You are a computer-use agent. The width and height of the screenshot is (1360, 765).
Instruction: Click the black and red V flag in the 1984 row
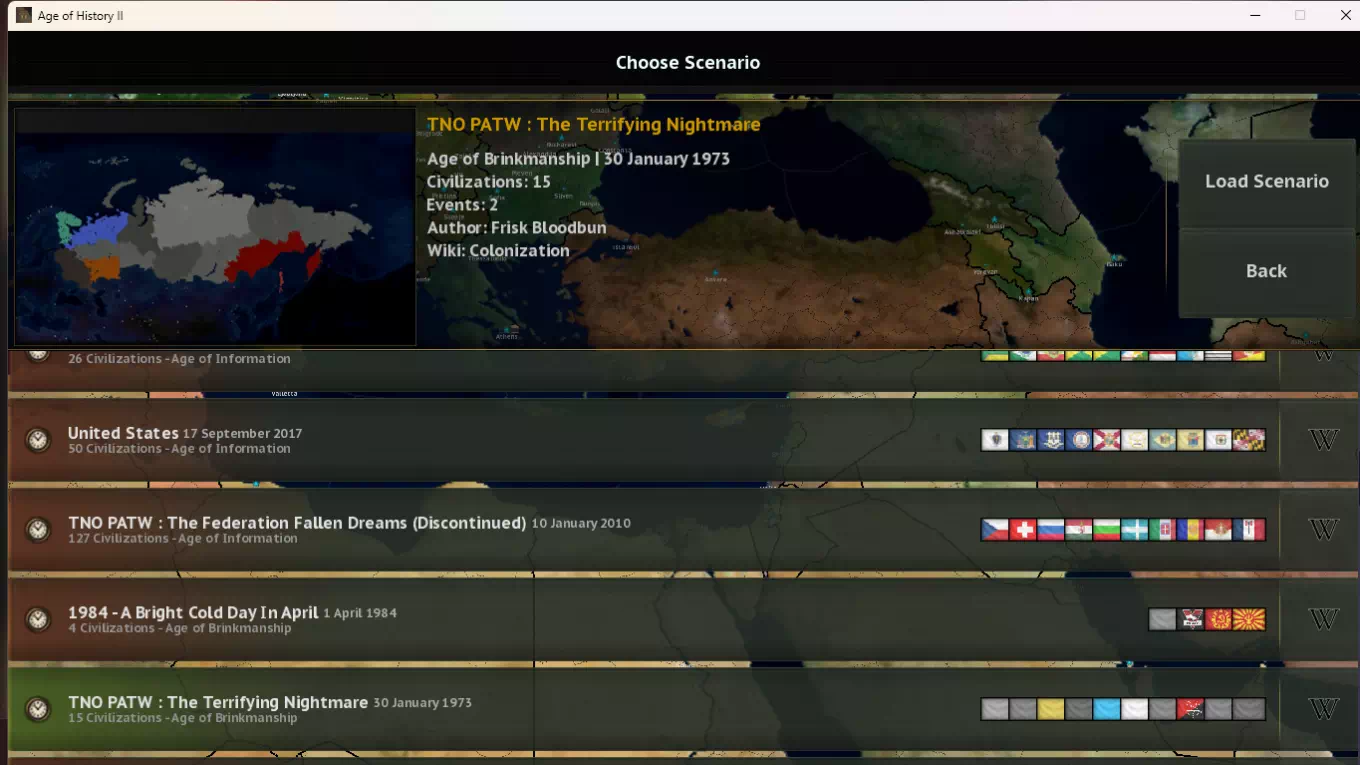(1191, 620)
